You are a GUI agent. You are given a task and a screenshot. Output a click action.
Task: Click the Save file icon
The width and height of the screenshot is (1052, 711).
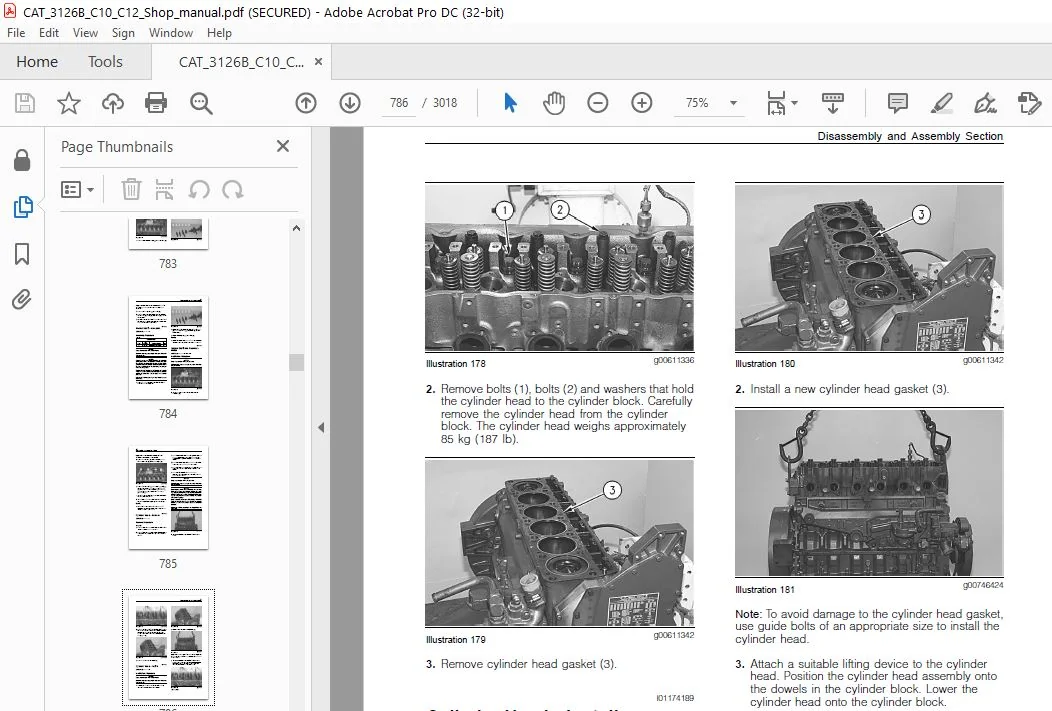pyautogui.click(x=25, y=103)
